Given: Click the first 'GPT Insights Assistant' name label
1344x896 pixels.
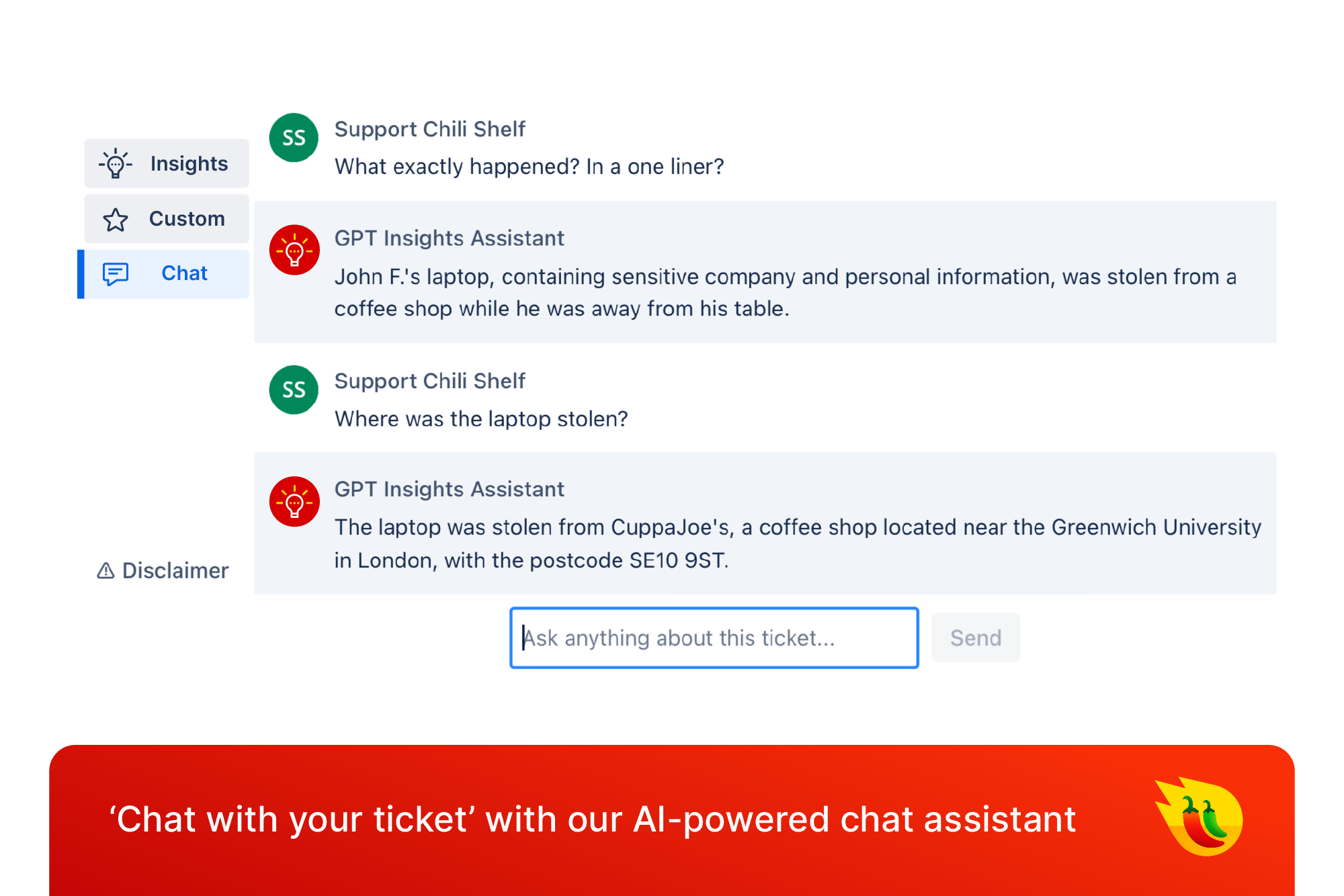Looking at the screenshot, I should [450, 238].
